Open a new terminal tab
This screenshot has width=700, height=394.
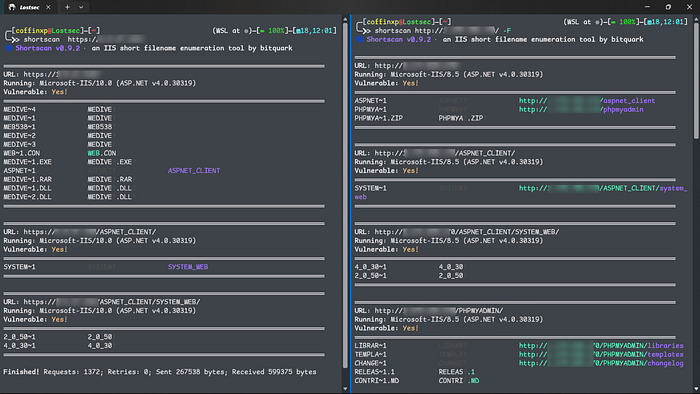coord(67,7)
